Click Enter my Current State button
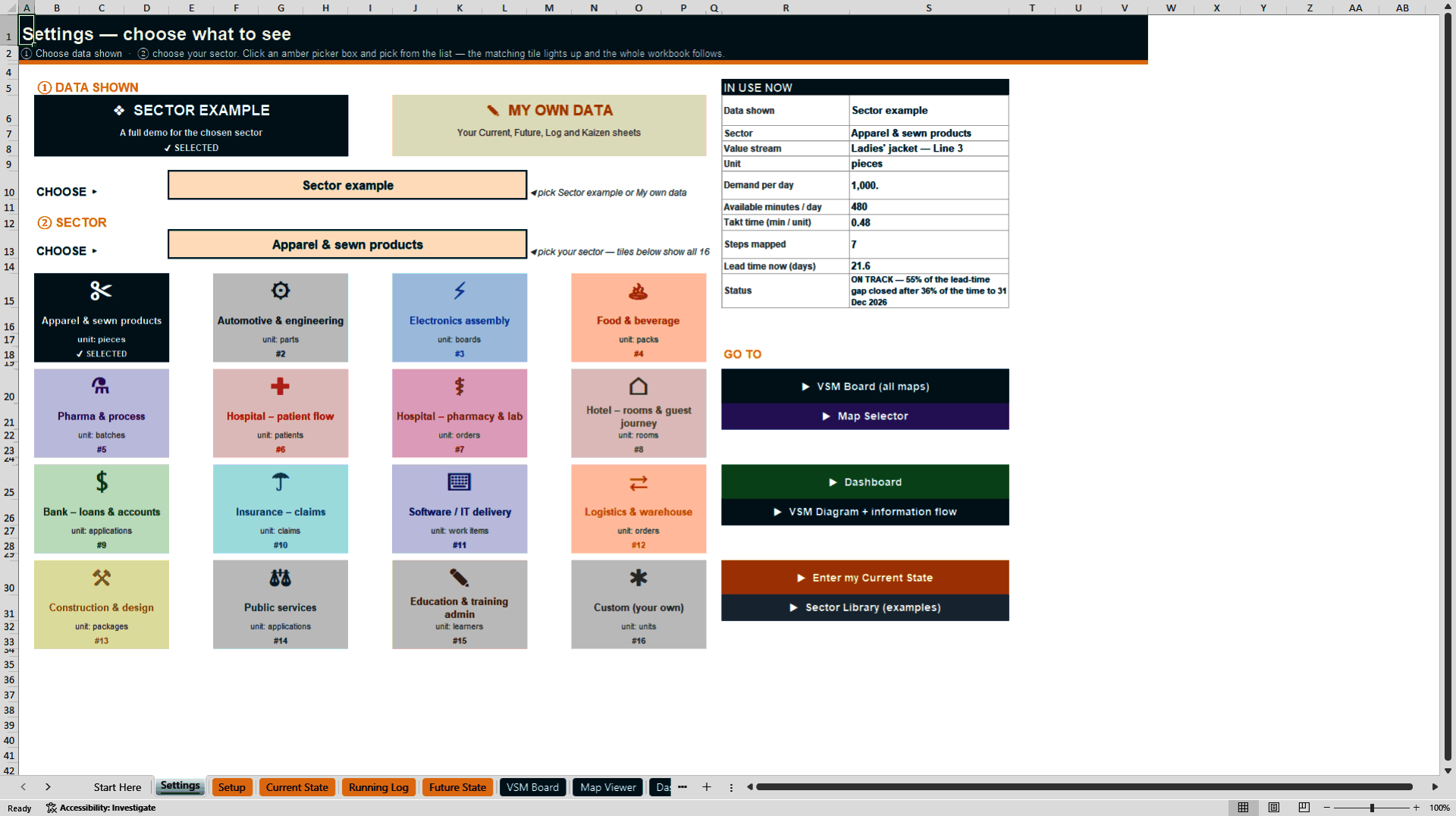The image size is (1456, 816). point(865,578)
